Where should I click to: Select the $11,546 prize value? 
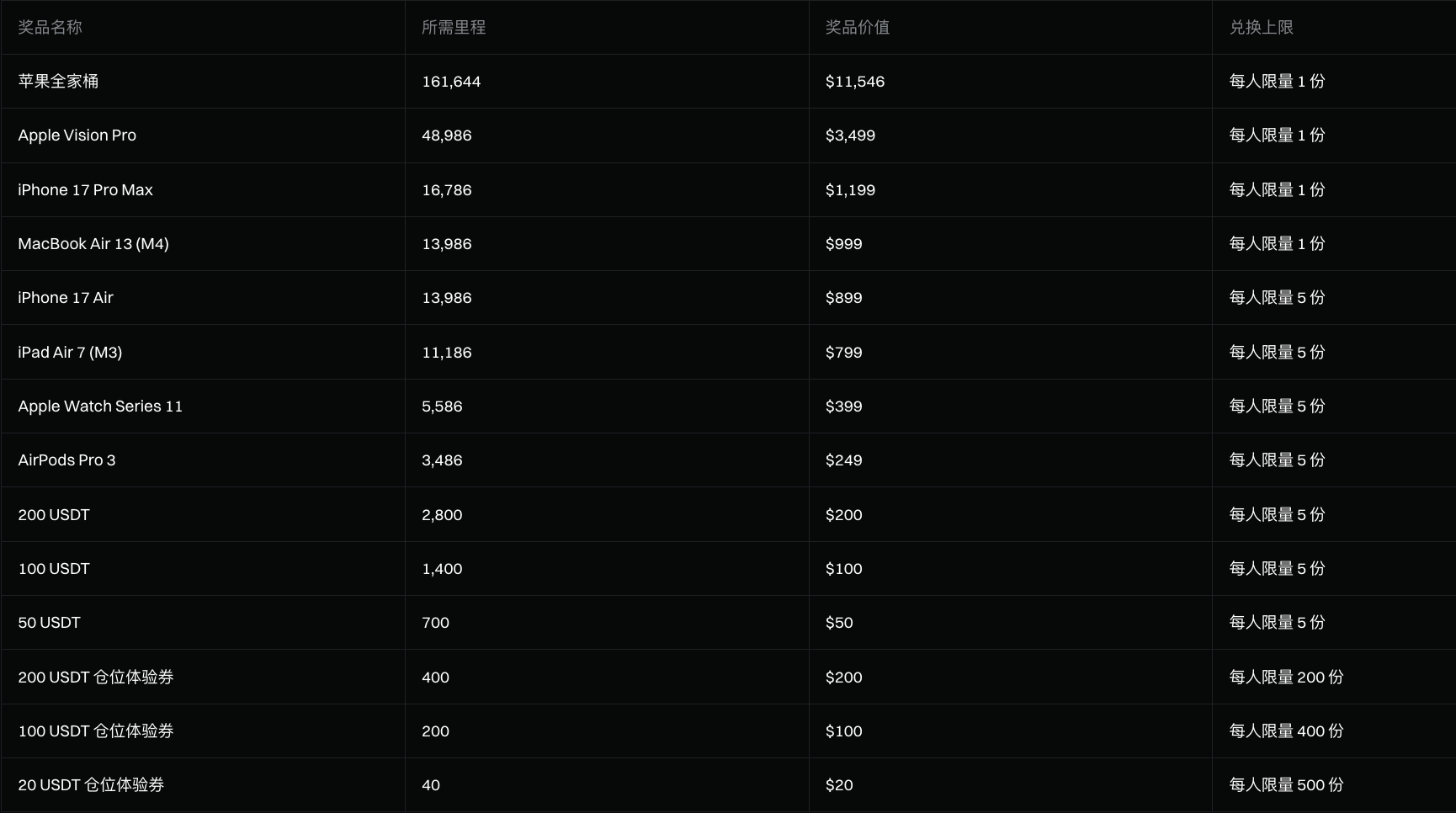point(854,82)
